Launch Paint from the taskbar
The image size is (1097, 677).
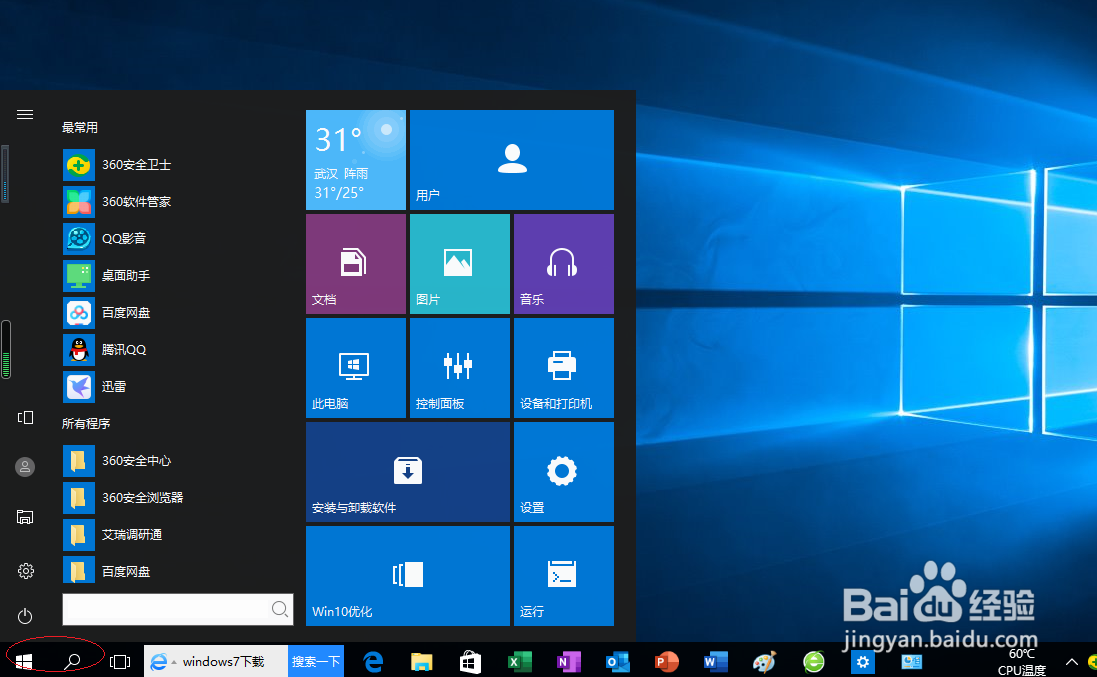pyautogui.click(x=763, y=661)
